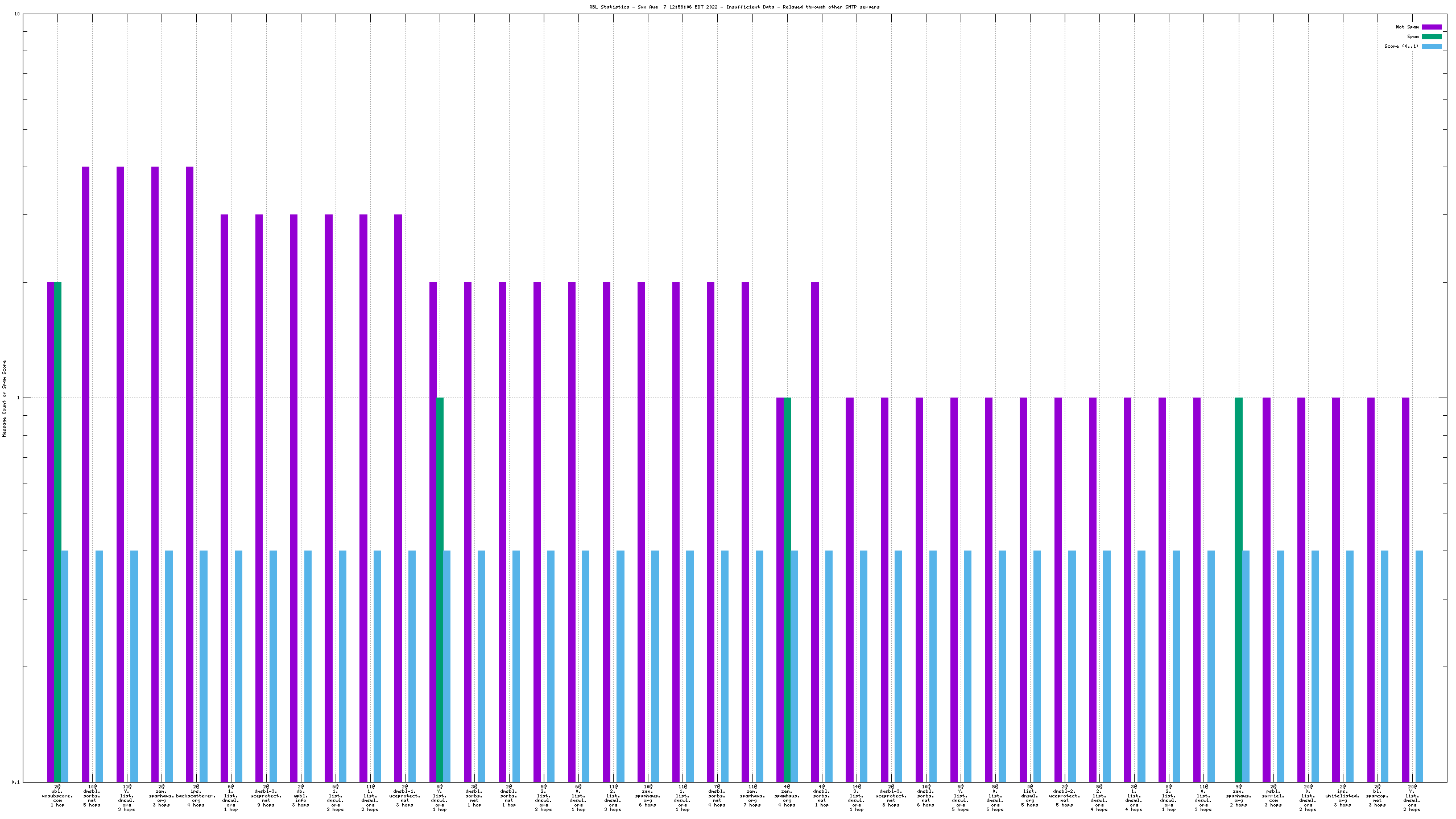Click the dnsbl-2.uceprotect.net 5 hops label
Screen dimensions: 1456x819
[x=1065, y=796]
